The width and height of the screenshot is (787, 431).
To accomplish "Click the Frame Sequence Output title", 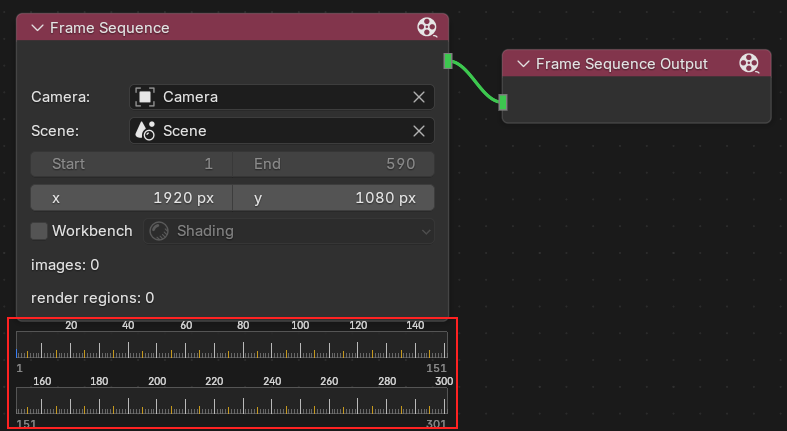I will [x=622, y=64].
